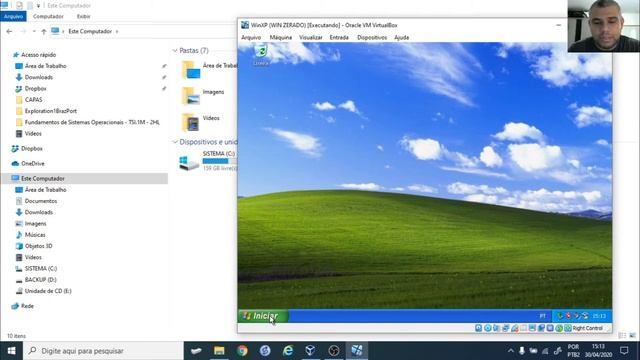640x360 pixels.
Task: Click Explorer back arrow button
Action: point(9,31)
